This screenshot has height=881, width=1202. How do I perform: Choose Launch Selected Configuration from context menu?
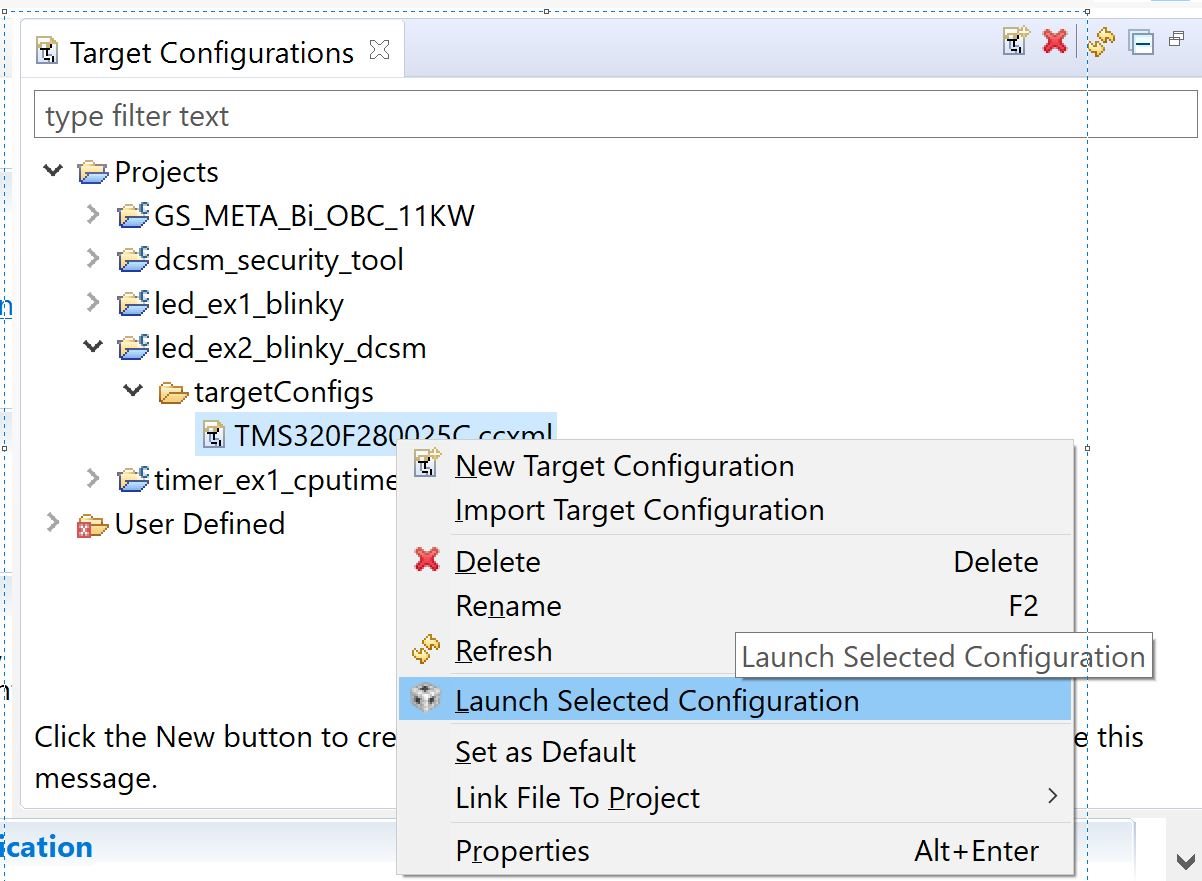coord(656,701)
